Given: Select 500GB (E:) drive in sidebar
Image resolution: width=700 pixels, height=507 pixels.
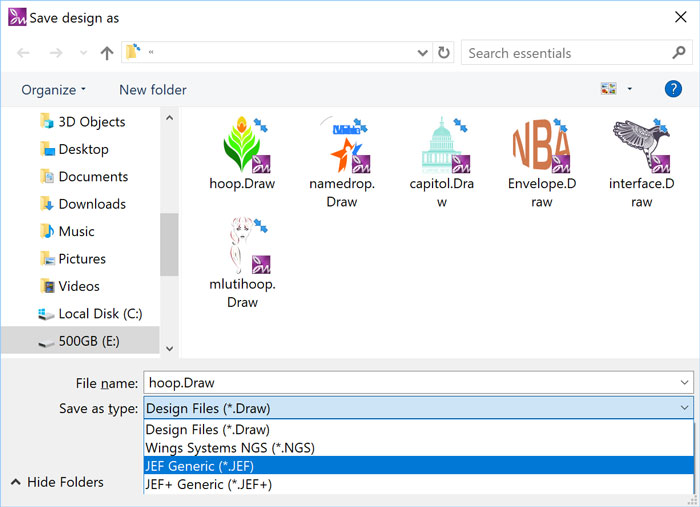Looking at the screenshot, I should click(x=89, y=341).
